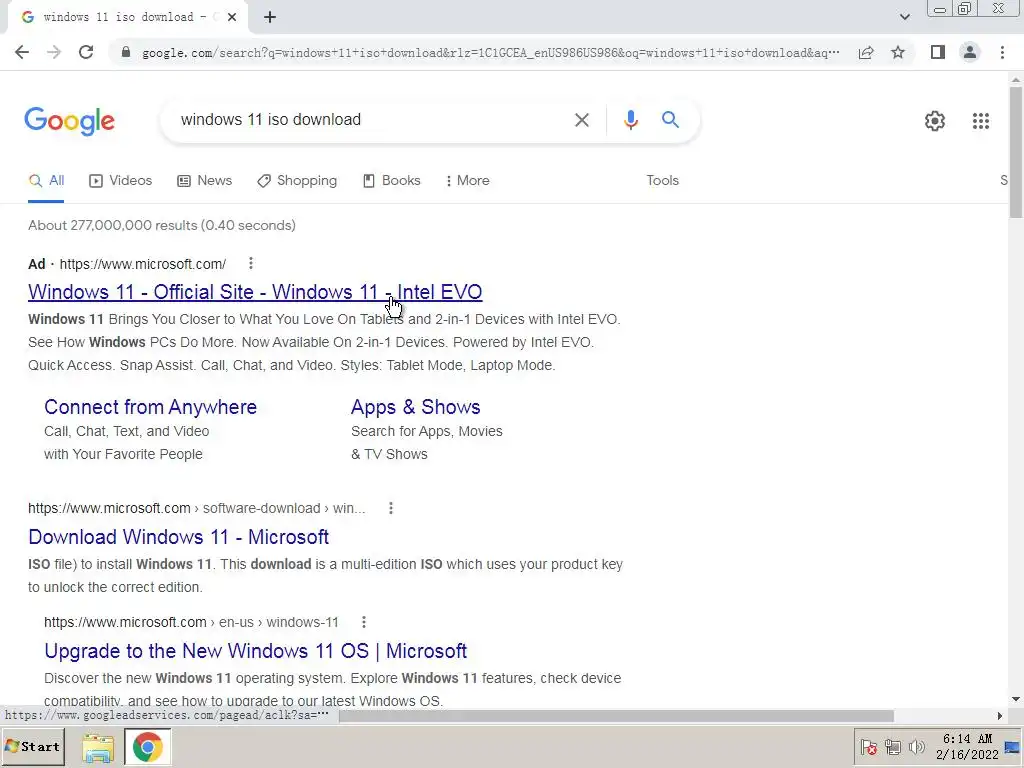The width and height of the screenshot is (1024, 768).
Task: Switch to Videos results
Action: tap(121, 181)
